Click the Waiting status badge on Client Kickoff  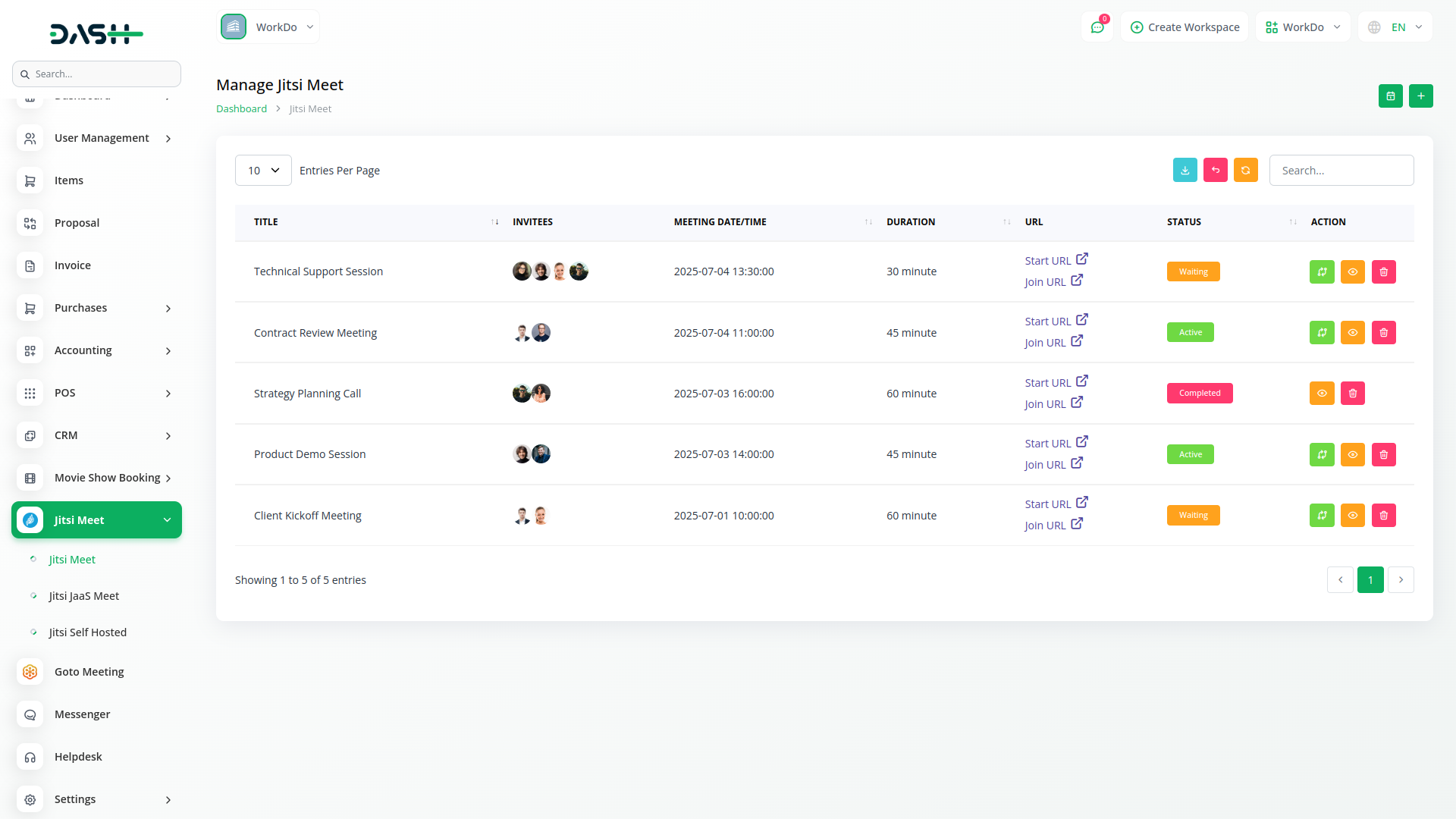(1193, 516)
